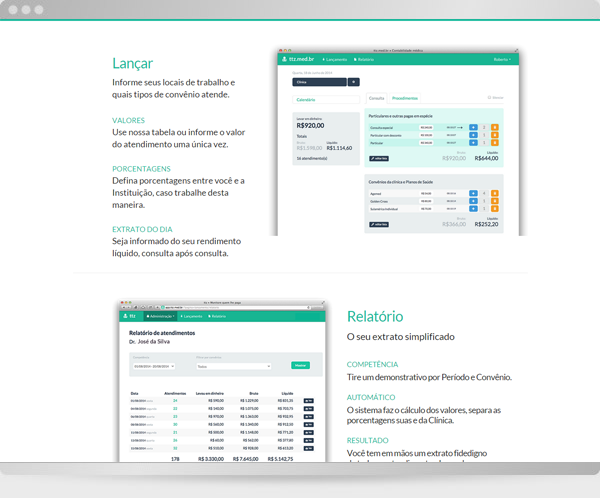Click blue add button in the plain Particular row

(x=473, y=143)
